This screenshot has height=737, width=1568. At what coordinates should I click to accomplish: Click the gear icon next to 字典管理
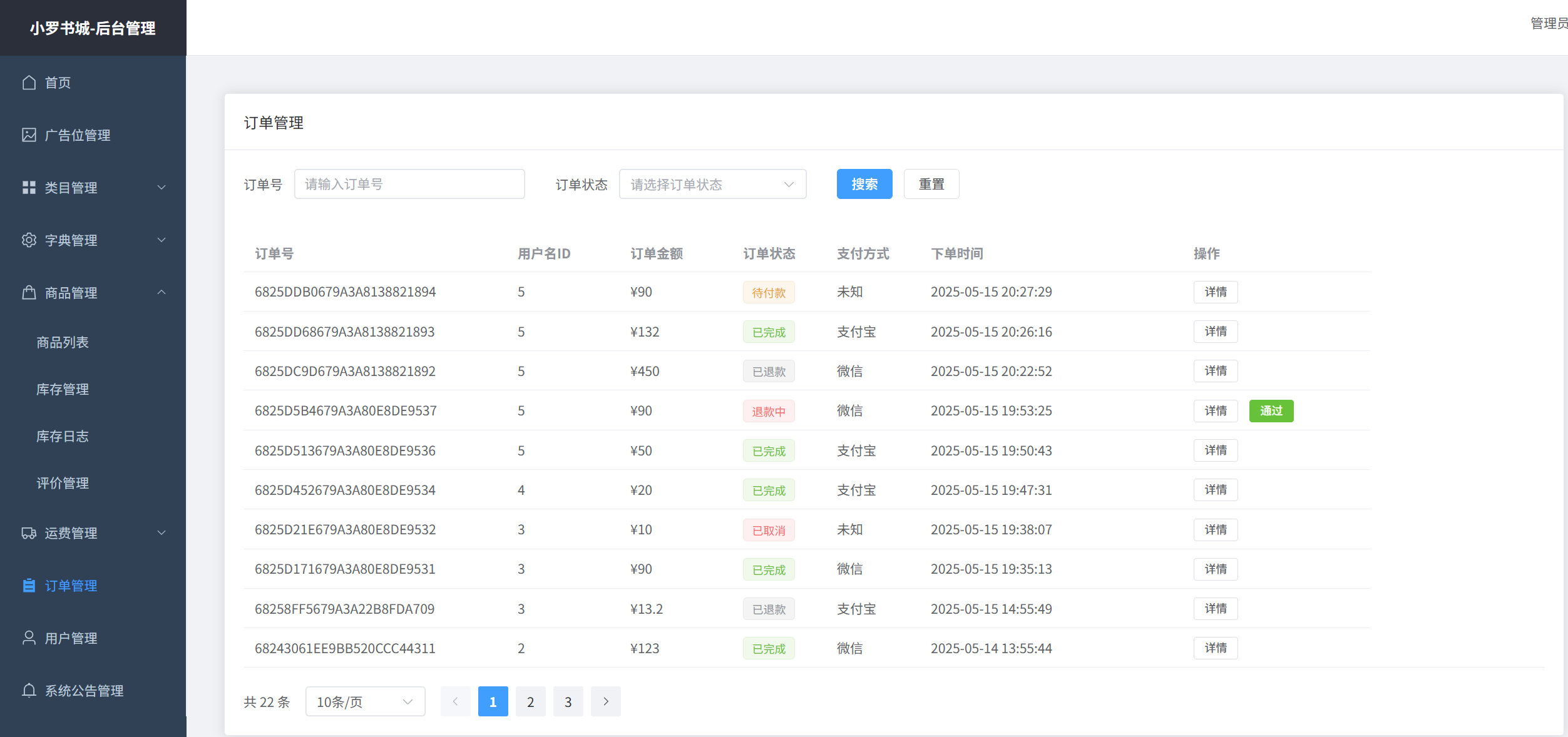pos(29,240)
